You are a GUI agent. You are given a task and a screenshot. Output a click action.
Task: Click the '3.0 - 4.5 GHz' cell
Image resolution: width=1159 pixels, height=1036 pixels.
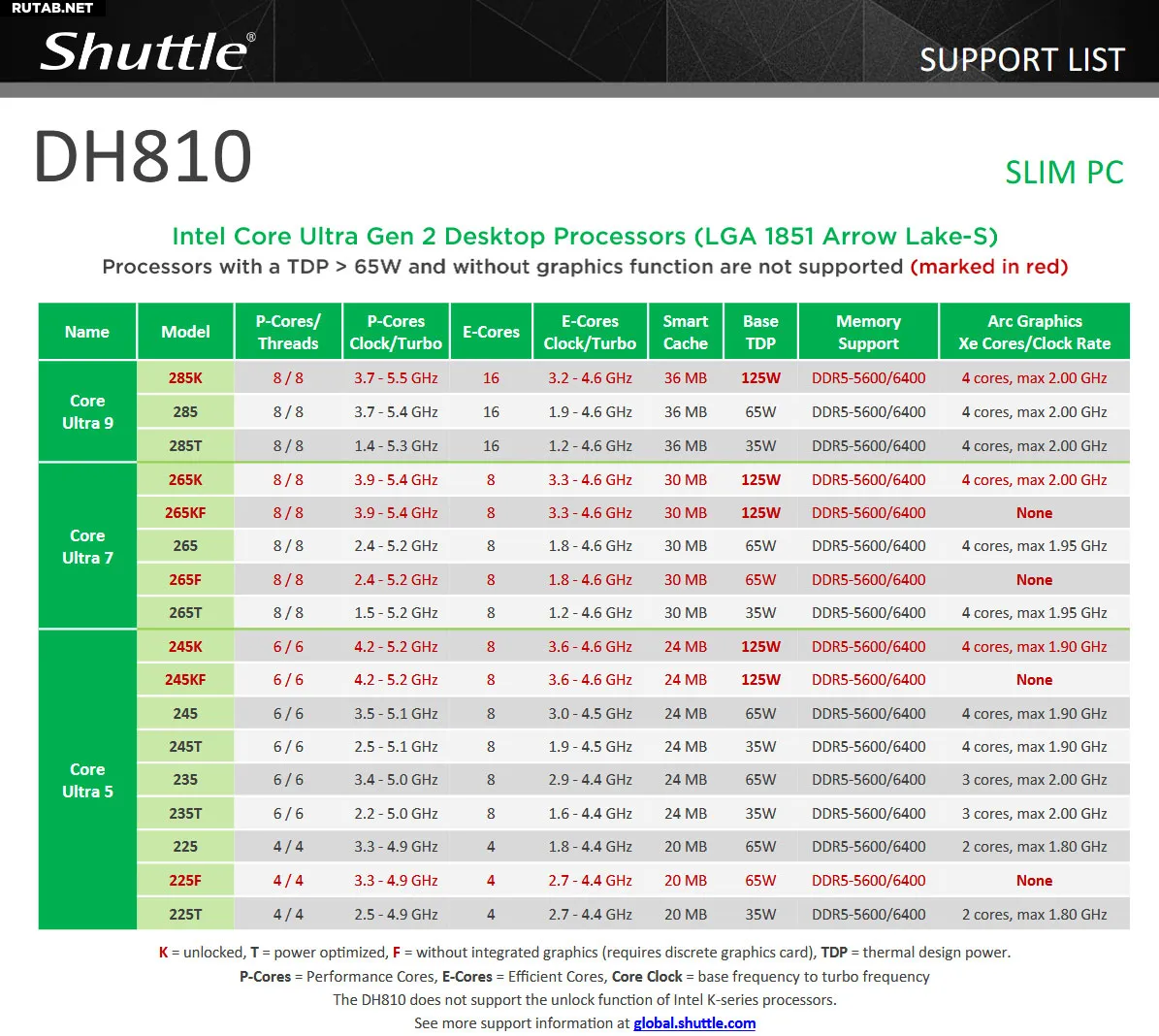590,714
